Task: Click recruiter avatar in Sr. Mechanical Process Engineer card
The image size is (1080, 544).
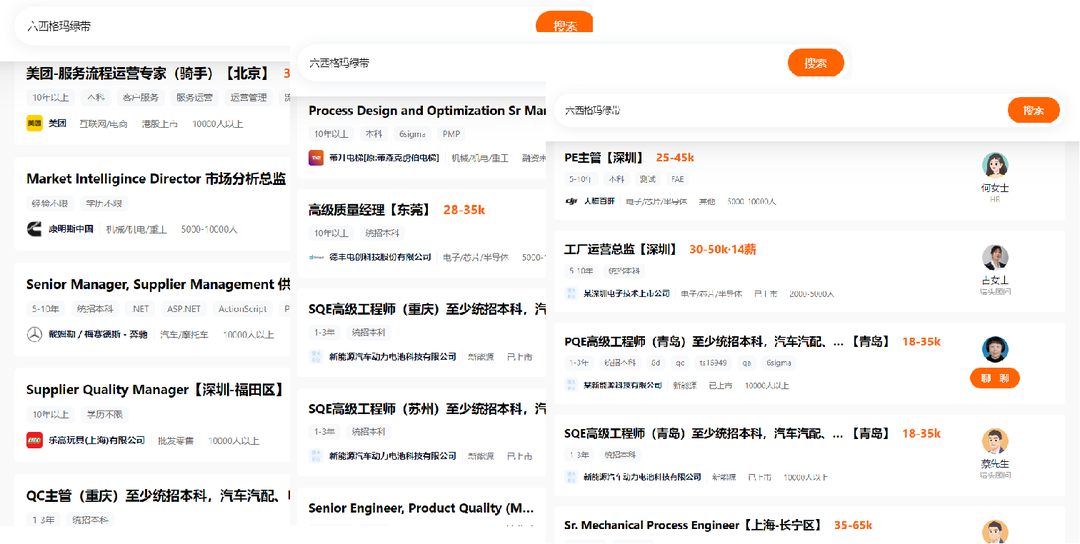Action: click(x=995, y=532)
